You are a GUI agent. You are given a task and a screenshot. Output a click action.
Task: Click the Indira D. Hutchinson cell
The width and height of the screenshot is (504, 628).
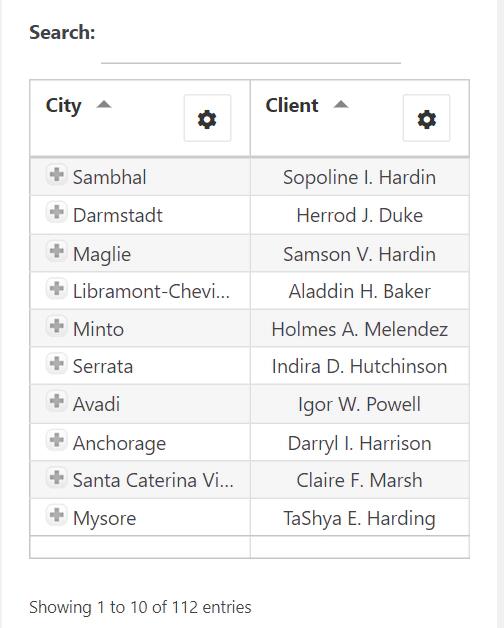[x=360, y=366]
